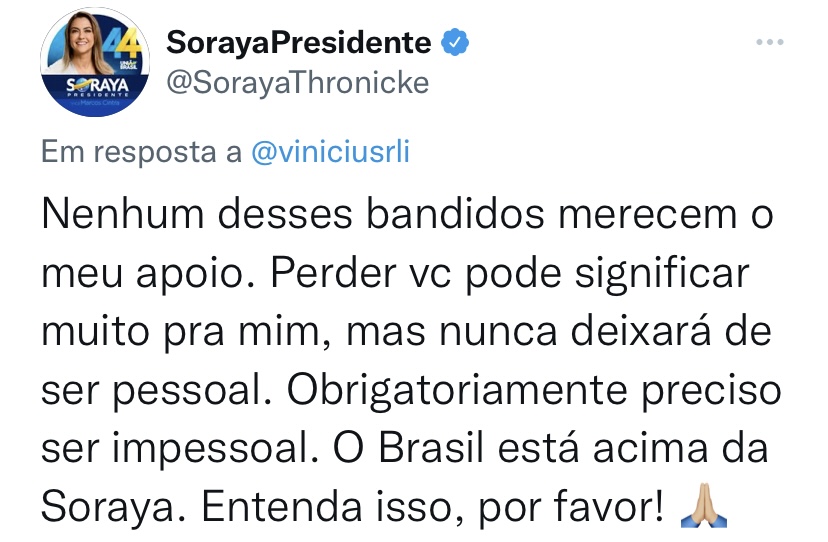828x542 pixels.
Task: Click the SORAYA logo text in avatar
Action: click(97, 85)
